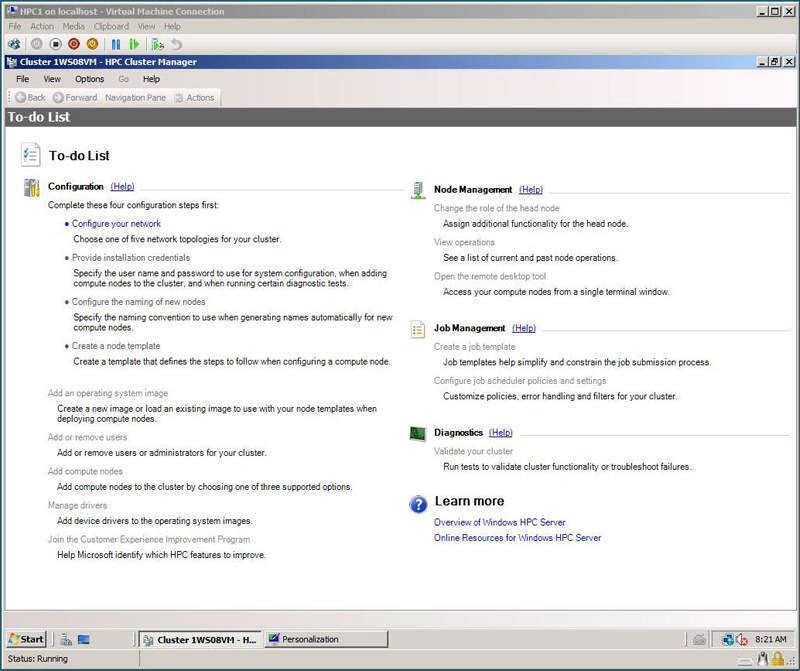Click the red shield security tray icon
Viewport: 800px width, 671px height.
[x=742, y=639]
